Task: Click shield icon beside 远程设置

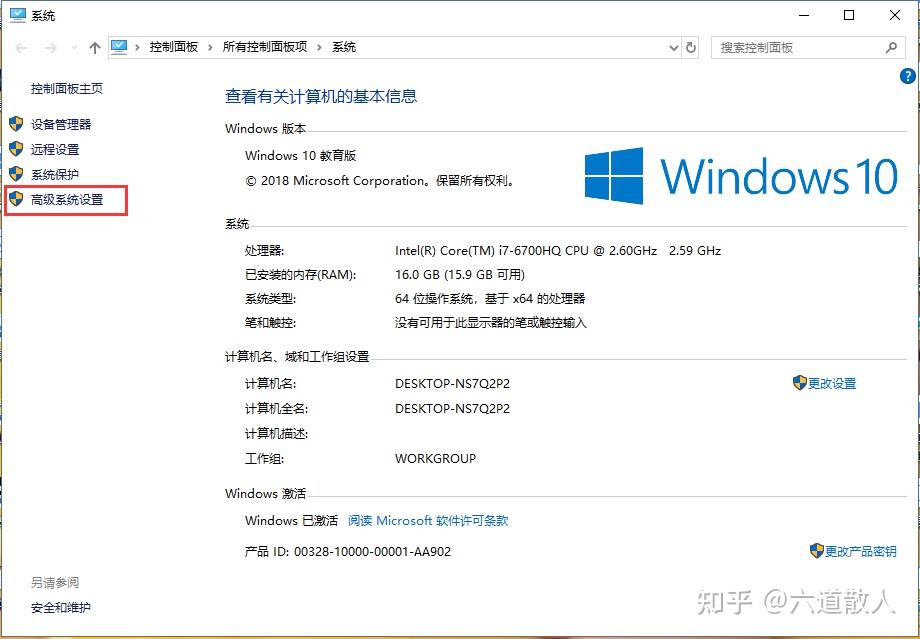Action: [16, 149]
